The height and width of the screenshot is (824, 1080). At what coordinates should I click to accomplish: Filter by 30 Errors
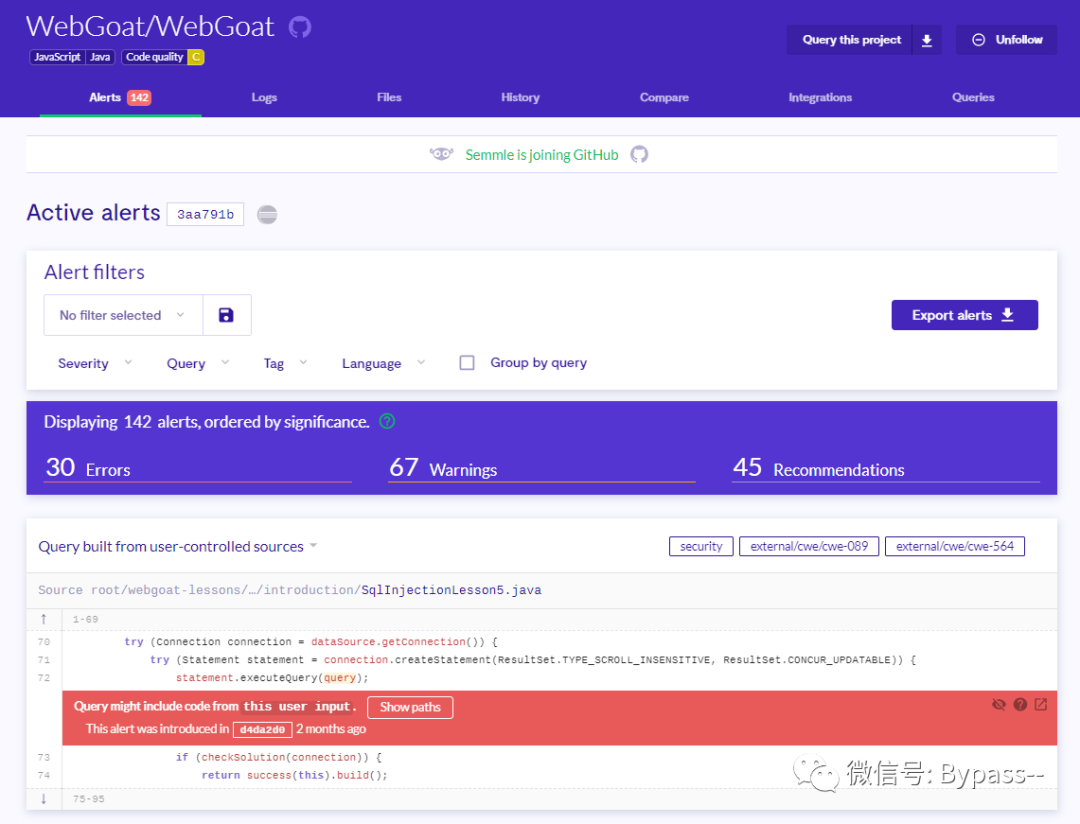tap(198, 467)
